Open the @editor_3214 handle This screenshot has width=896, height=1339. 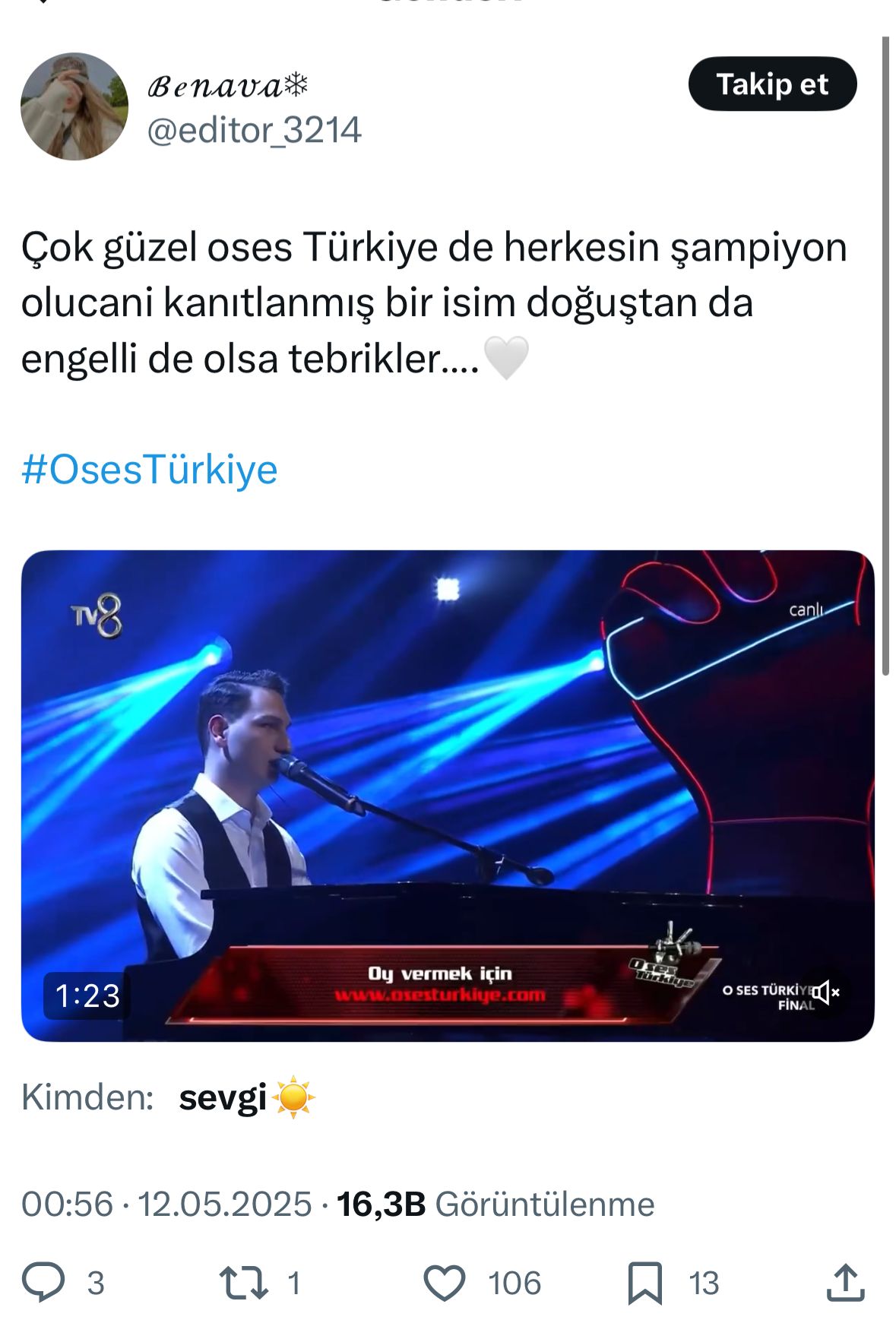pyautogui.click(x=254, y=130)
